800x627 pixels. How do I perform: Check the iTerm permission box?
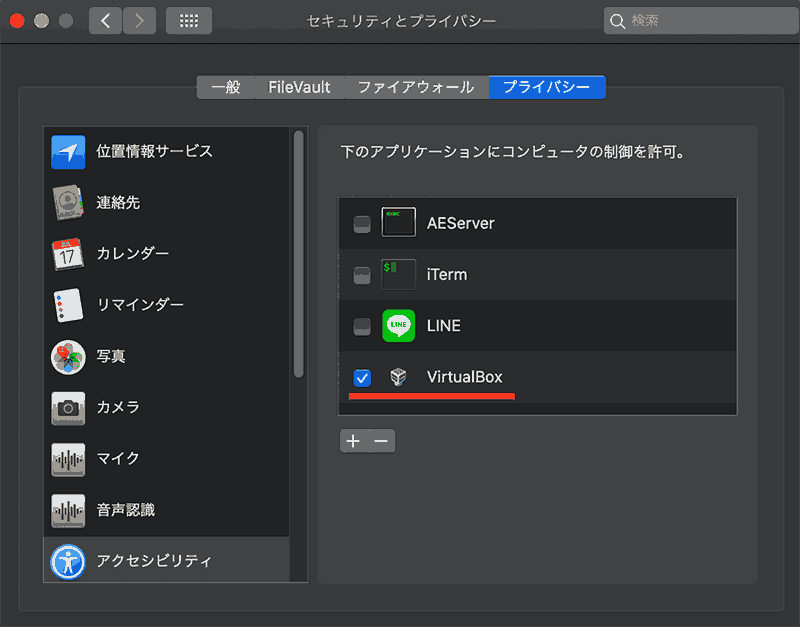pos(362,274)
